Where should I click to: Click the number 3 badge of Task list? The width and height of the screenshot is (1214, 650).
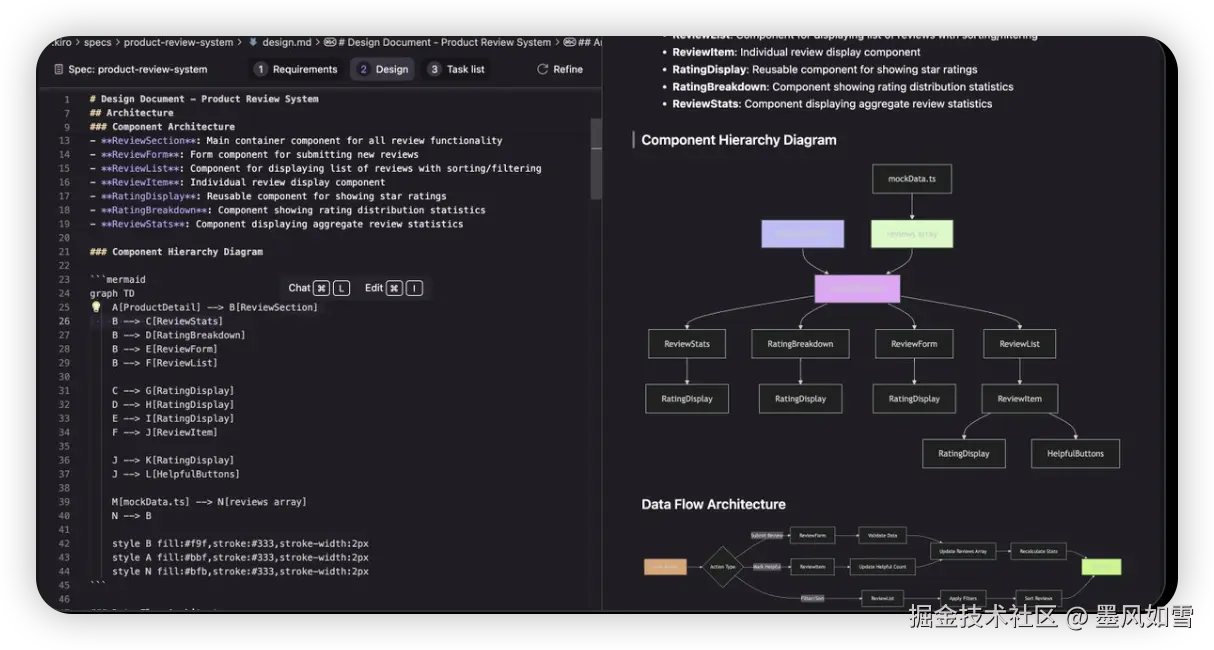click(434, 69)
